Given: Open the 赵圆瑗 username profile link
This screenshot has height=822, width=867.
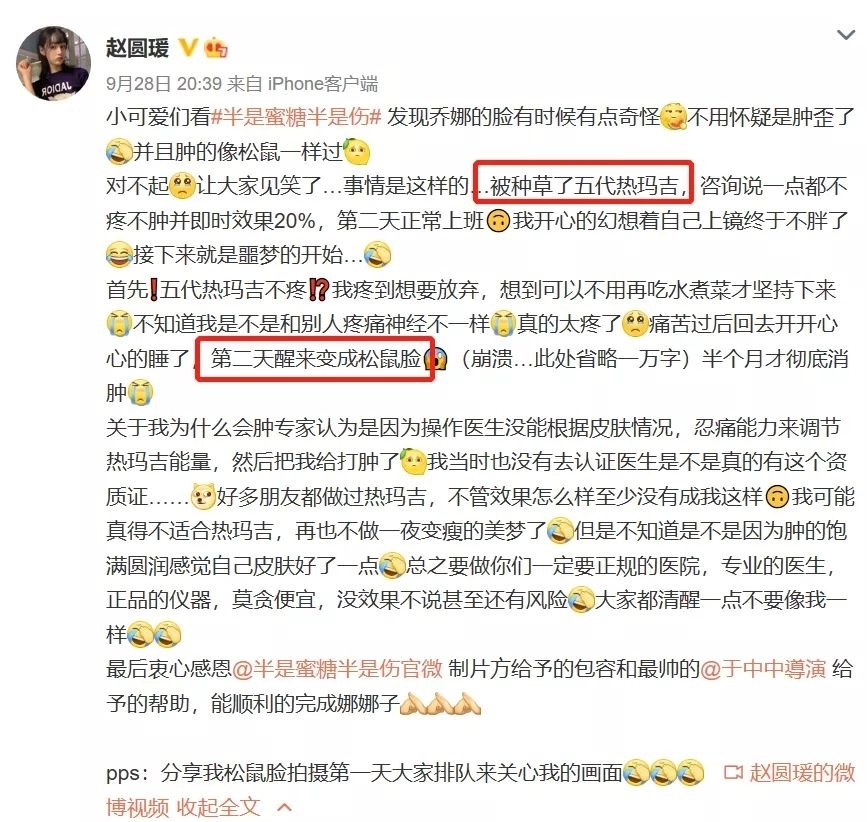Looking at the screenshot, I should click(138, 48).
